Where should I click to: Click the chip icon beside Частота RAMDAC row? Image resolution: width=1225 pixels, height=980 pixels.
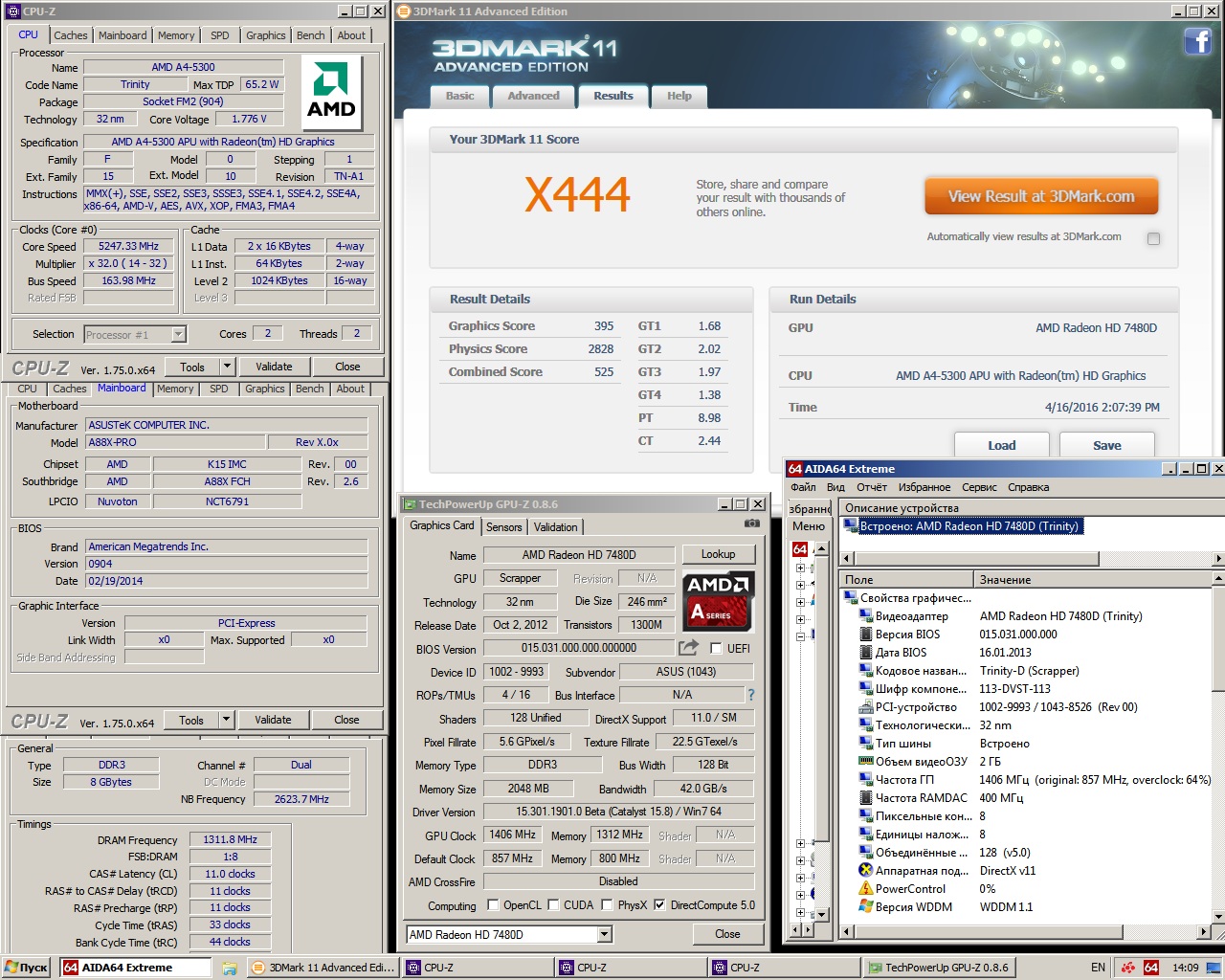click(x=866, y=798)
